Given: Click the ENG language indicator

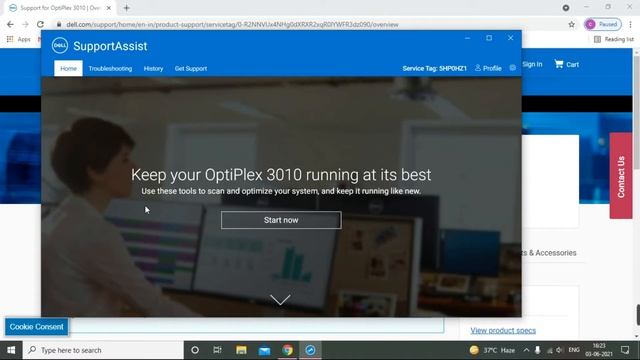Looking at the screenshot, I should click(574, 350).
